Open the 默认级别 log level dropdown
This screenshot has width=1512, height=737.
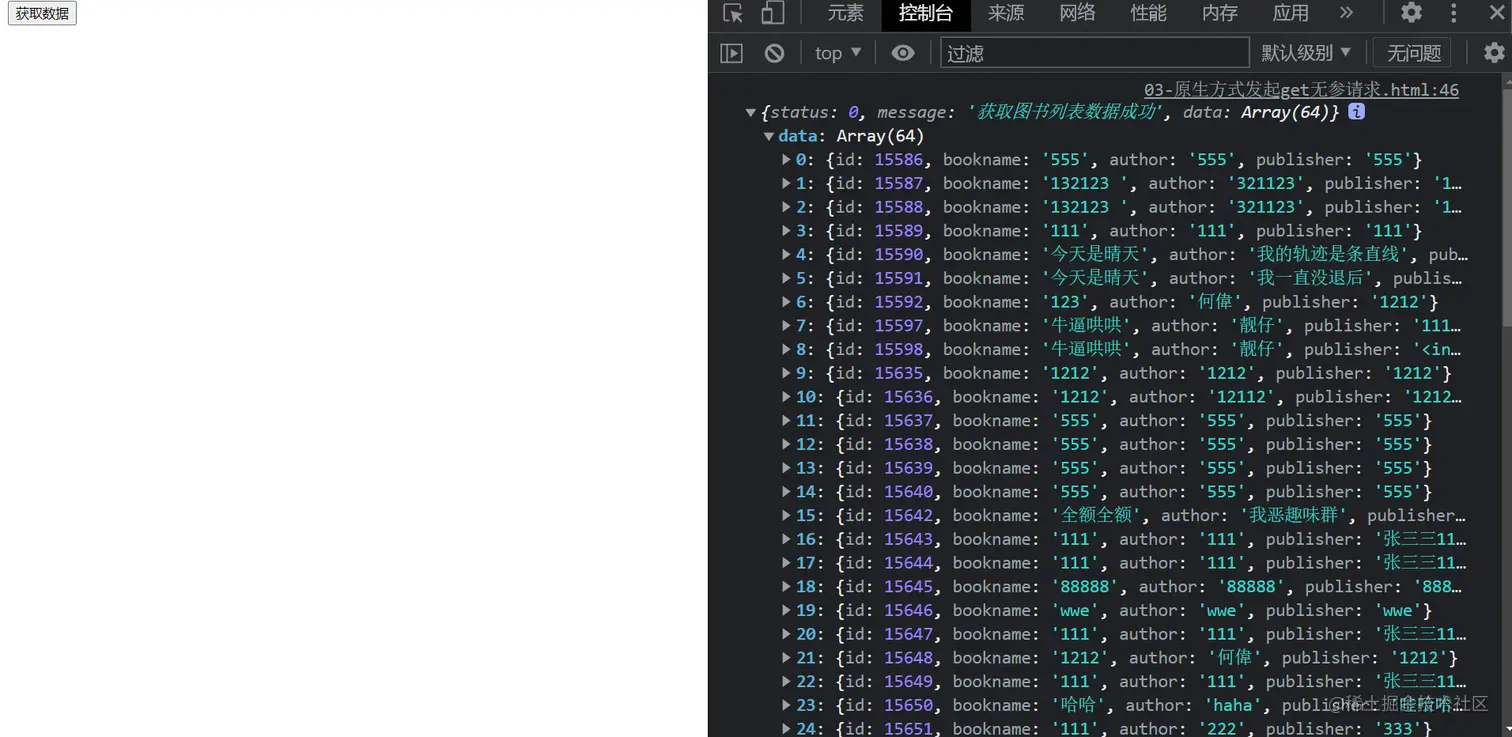point(1306,53)
